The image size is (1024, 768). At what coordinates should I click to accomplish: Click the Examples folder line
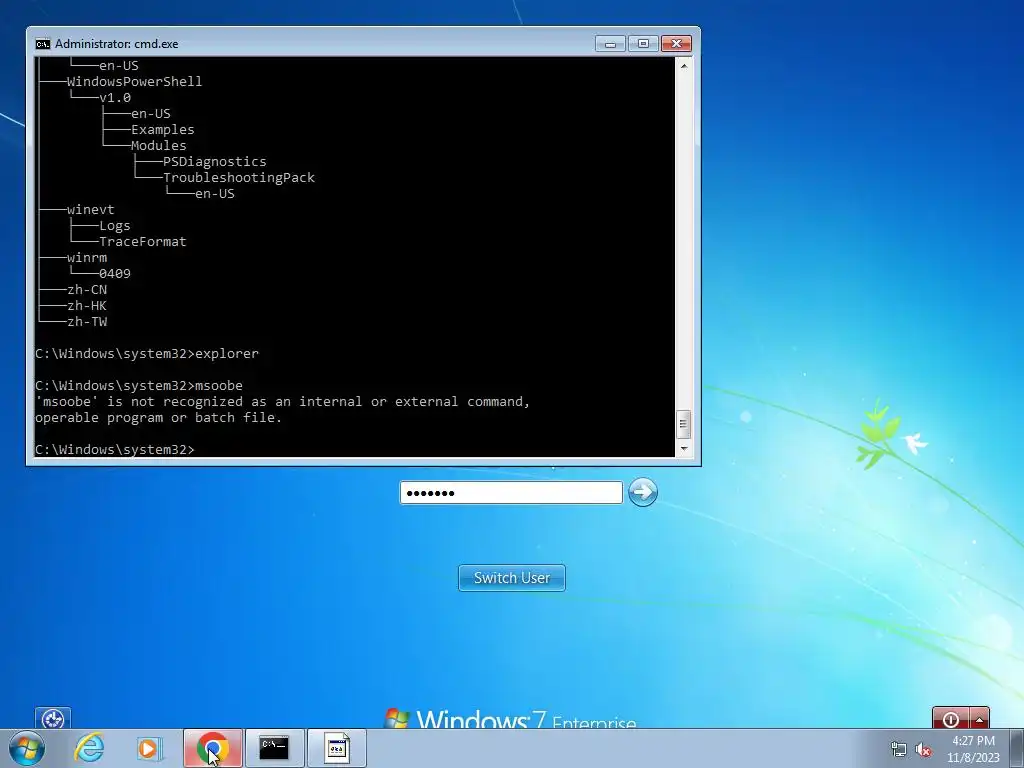[x=163, y=129]
